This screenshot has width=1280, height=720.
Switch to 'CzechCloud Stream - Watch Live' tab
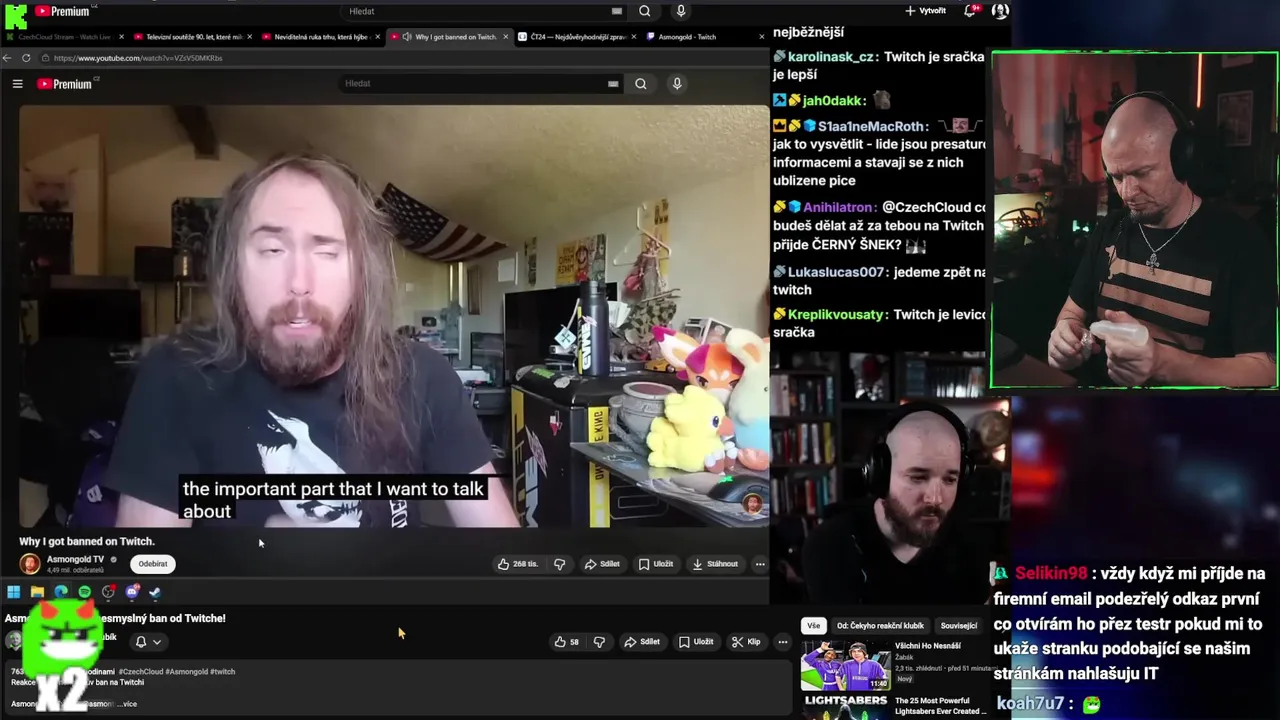tap(64, 37)
